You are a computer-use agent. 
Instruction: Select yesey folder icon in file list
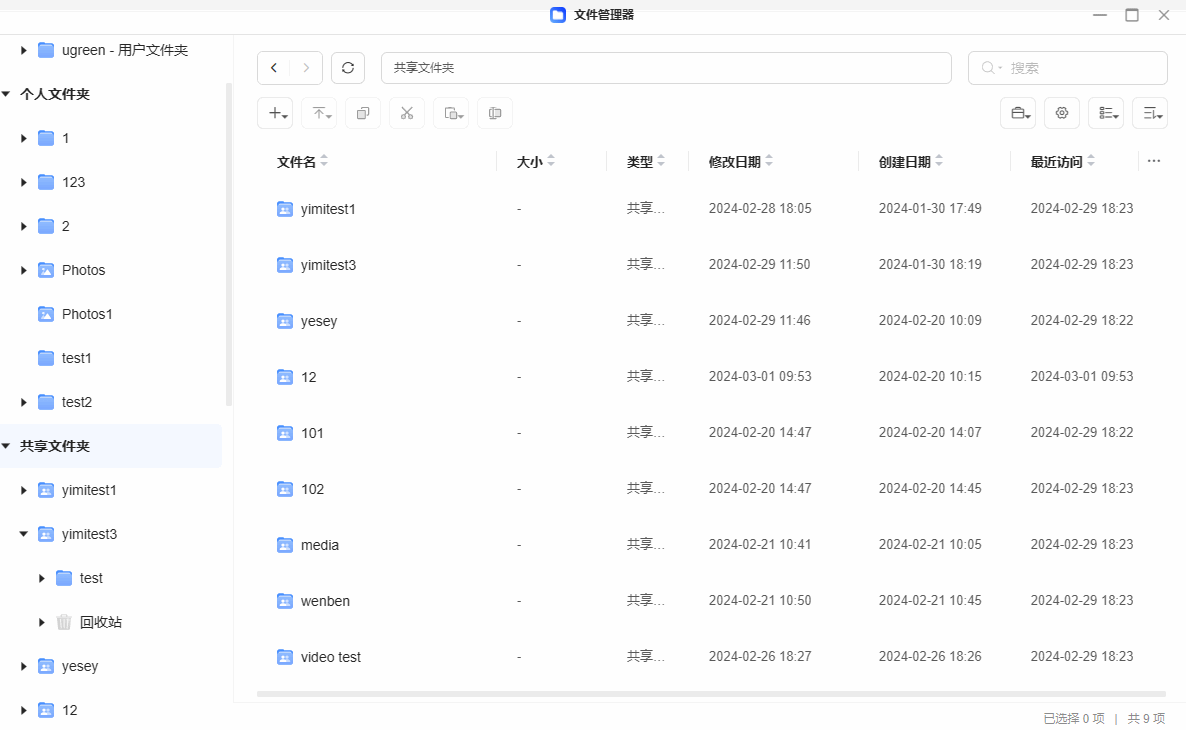pyautogui.click(x=284, y=321)
